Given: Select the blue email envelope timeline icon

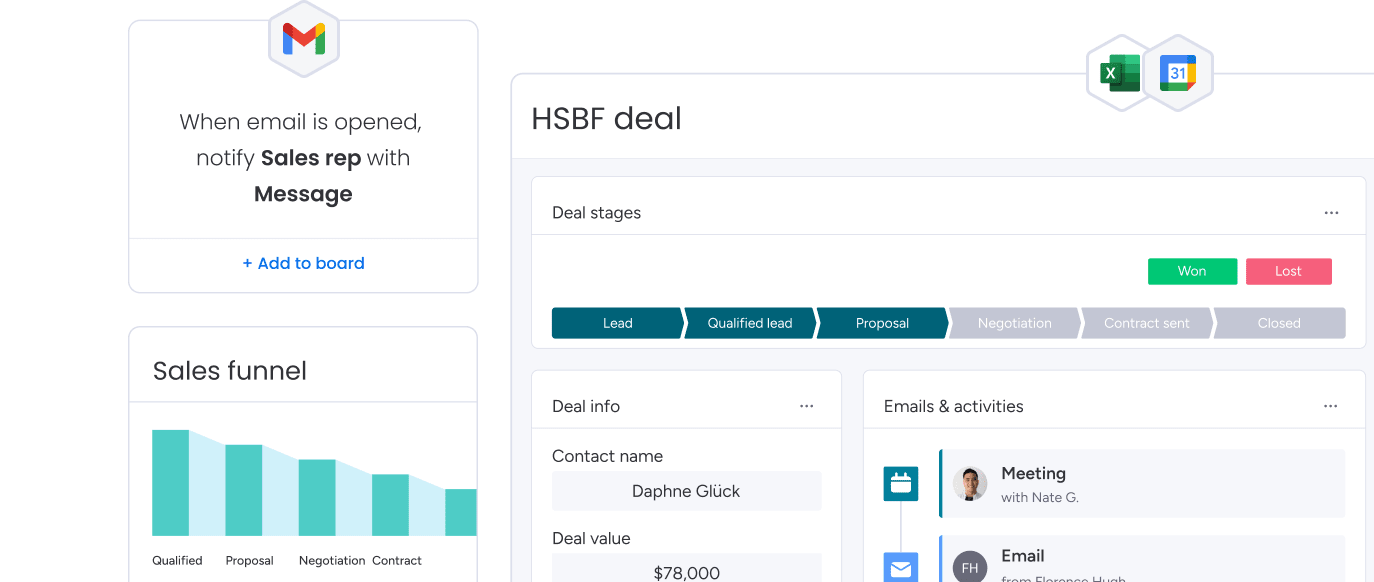Looking at the screenshot, I should [901, 567].
